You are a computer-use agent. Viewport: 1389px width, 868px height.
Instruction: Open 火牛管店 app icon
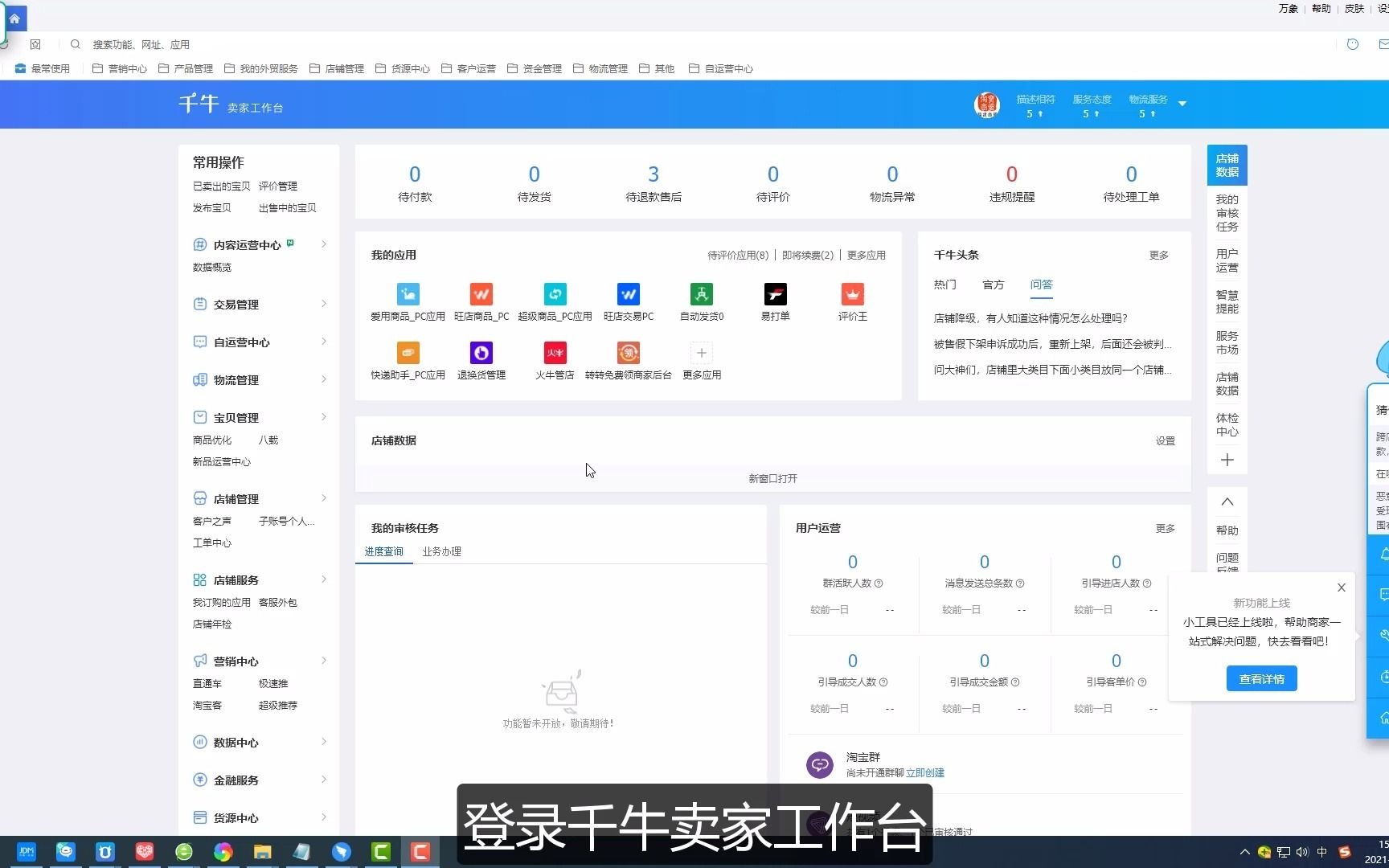pos(555,353)
